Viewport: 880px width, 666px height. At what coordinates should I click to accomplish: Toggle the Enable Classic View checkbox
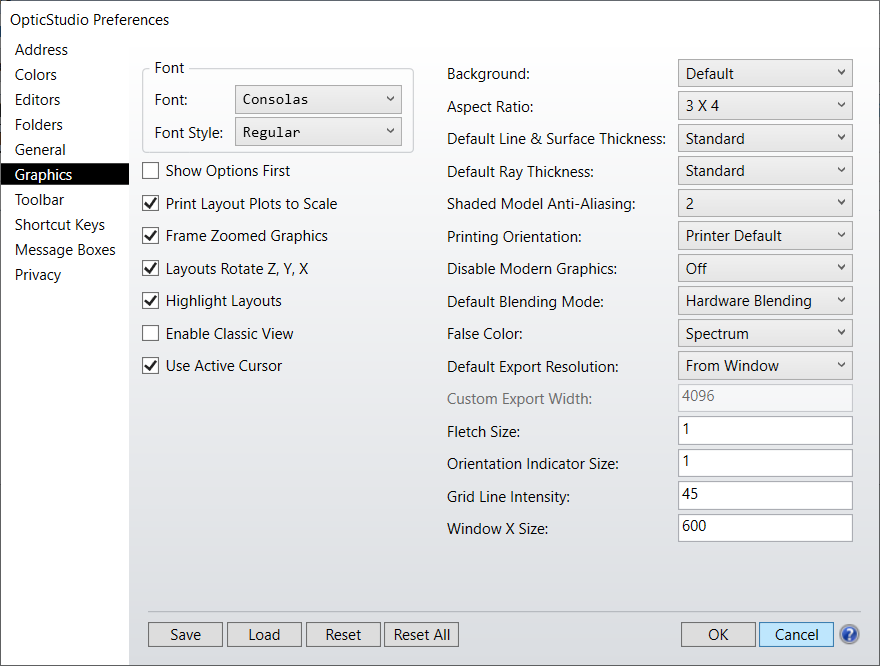click(x=151, y=334)
